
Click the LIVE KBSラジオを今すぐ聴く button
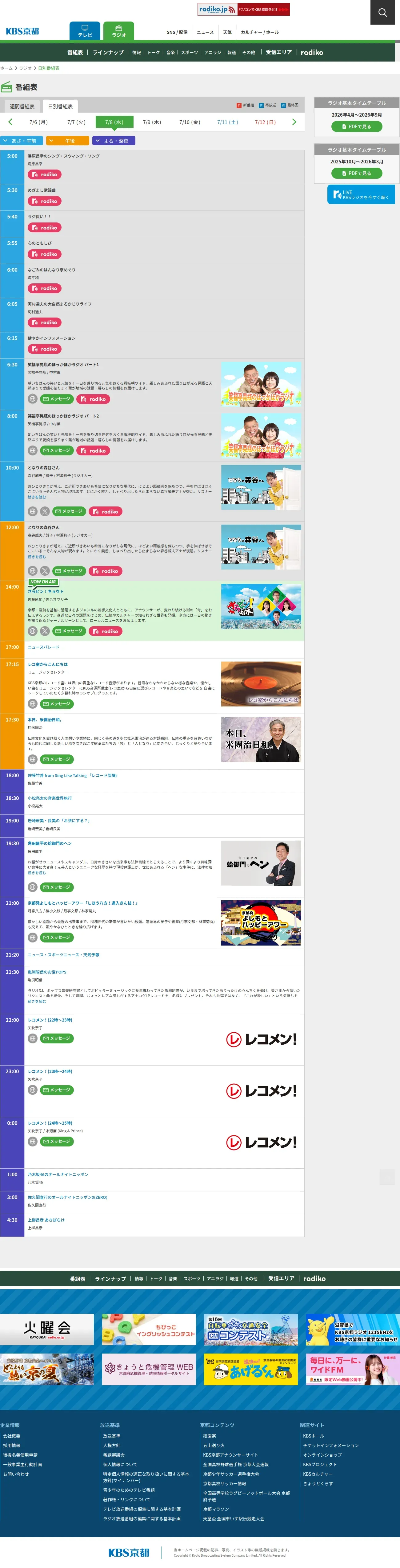(x=361, y=195)
